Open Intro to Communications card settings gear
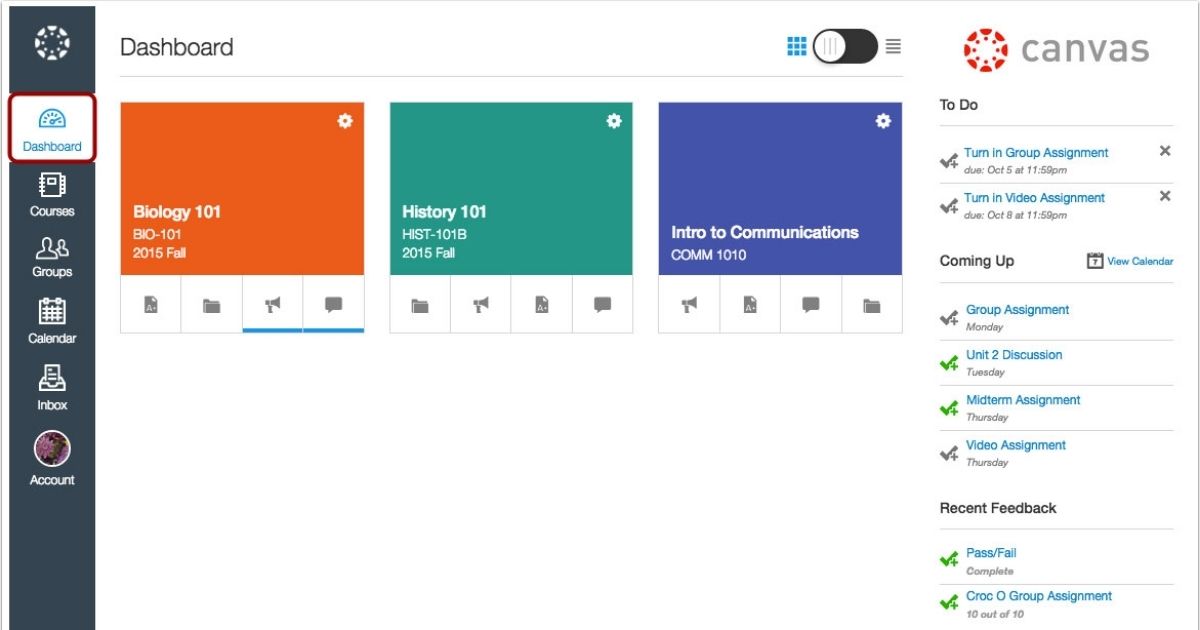Viewport: 1200px width, 630px height. point(883,121)
